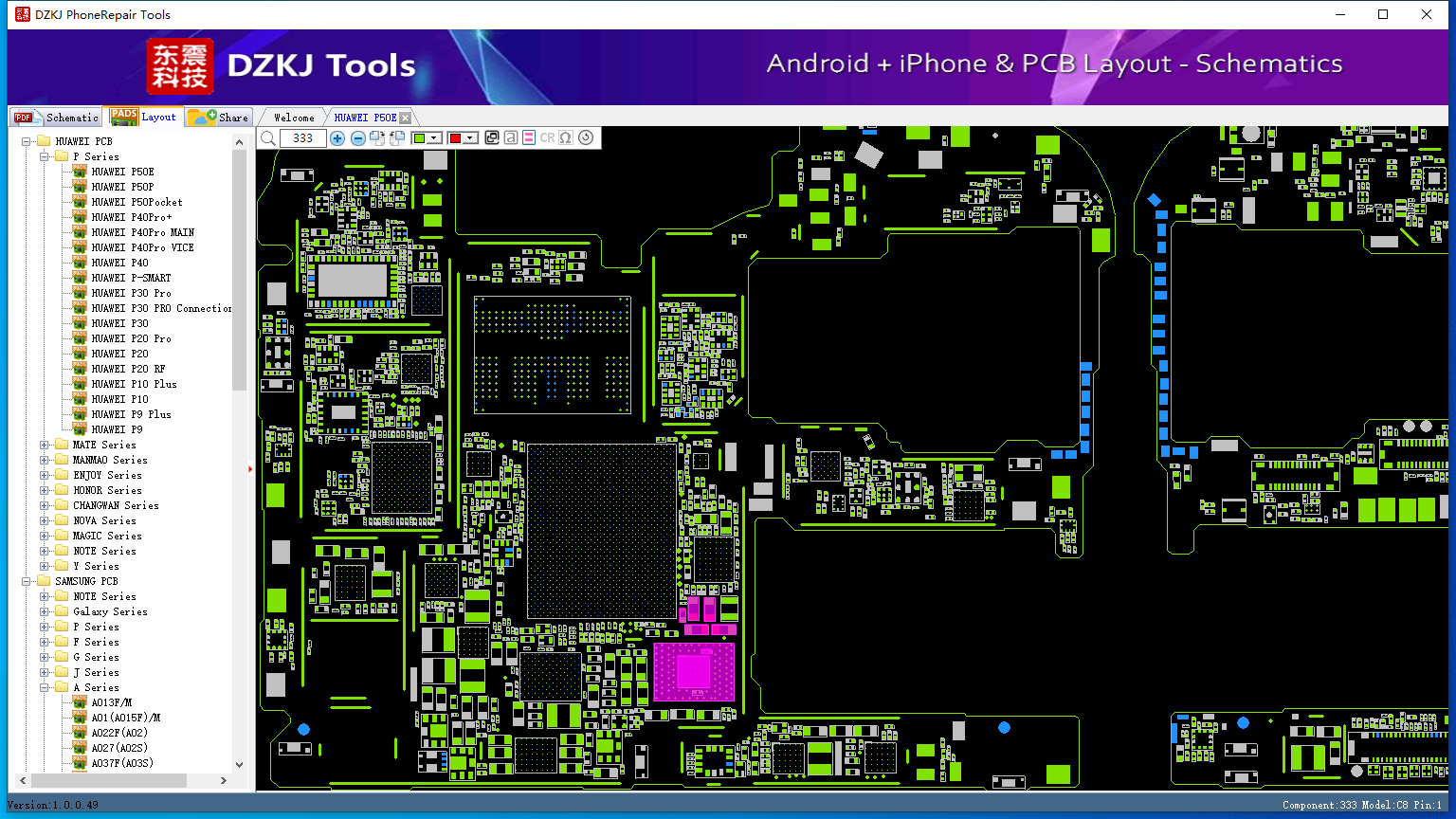Collapse the SAMSUNG PCB tree node
Screen dimensions: 1456x819
(27, 581)
